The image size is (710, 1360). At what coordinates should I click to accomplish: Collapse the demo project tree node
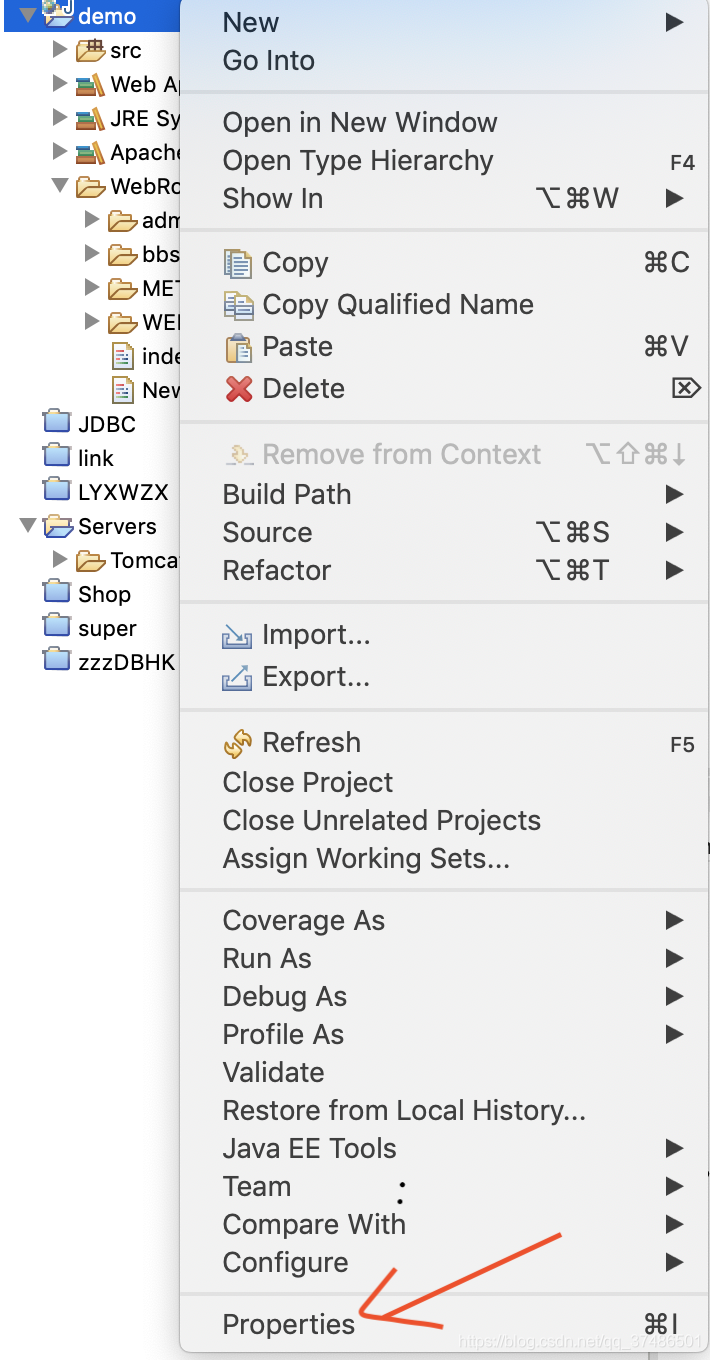[28, 16]
